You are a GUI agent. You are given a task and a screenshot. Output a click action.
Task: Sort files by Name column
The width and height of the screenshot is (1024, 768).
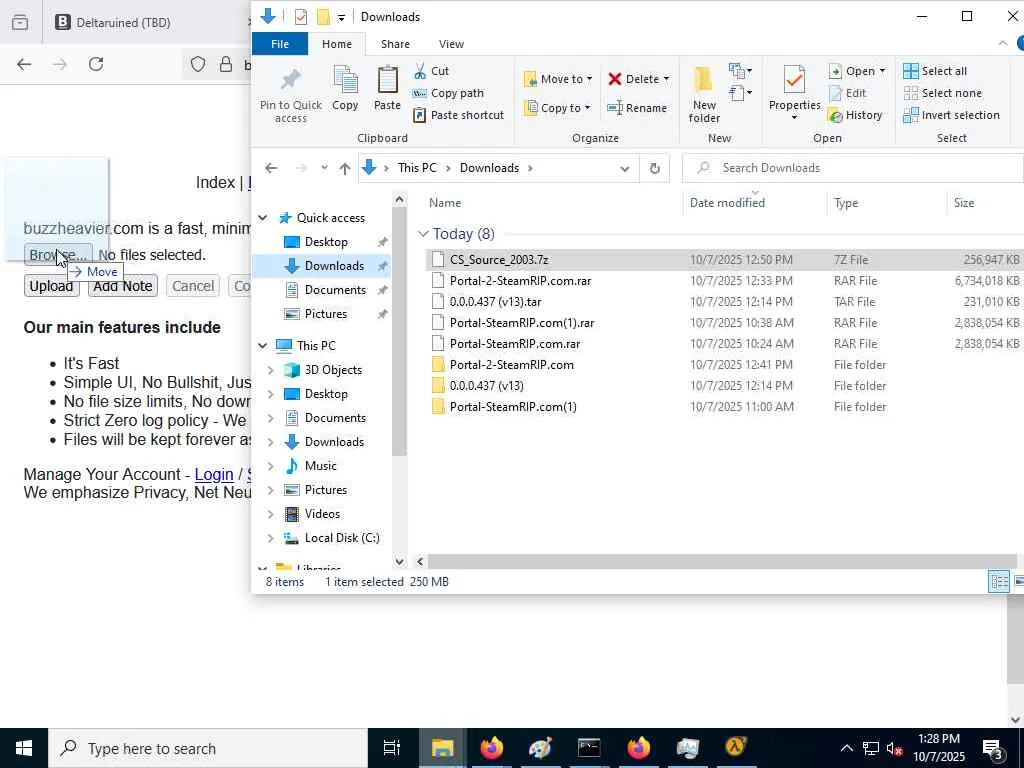[x=445, y=202]
